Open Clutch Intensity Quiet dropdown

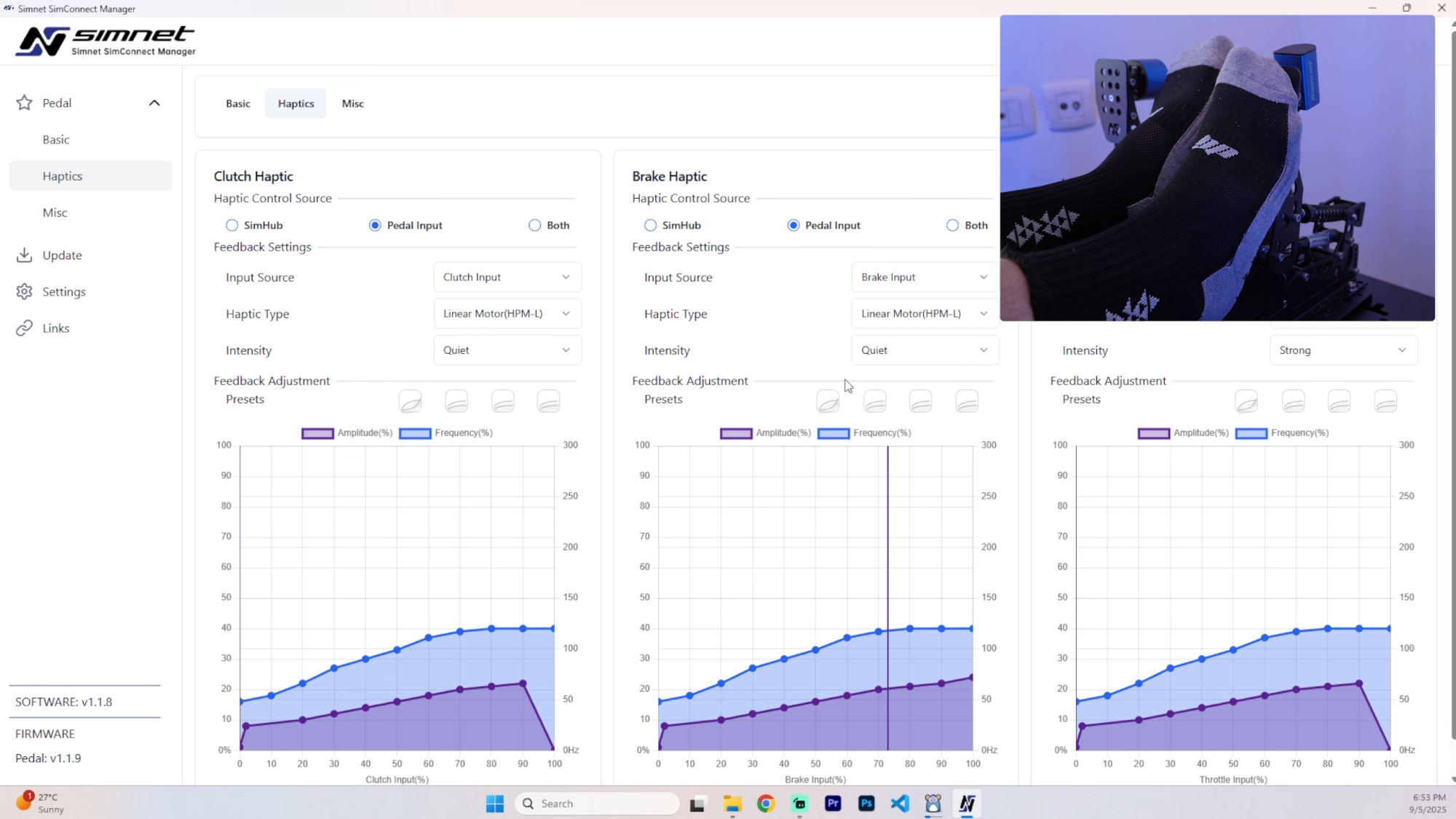click(x=507, y=350)
